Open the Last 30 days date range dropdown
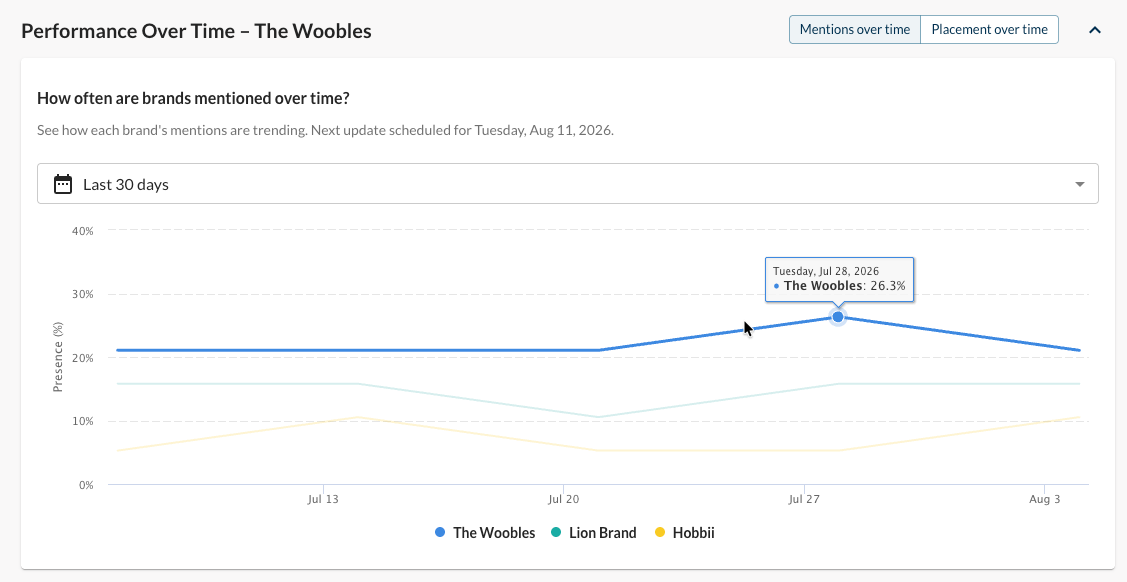The image size is (1127, 582). click(568, 184)
